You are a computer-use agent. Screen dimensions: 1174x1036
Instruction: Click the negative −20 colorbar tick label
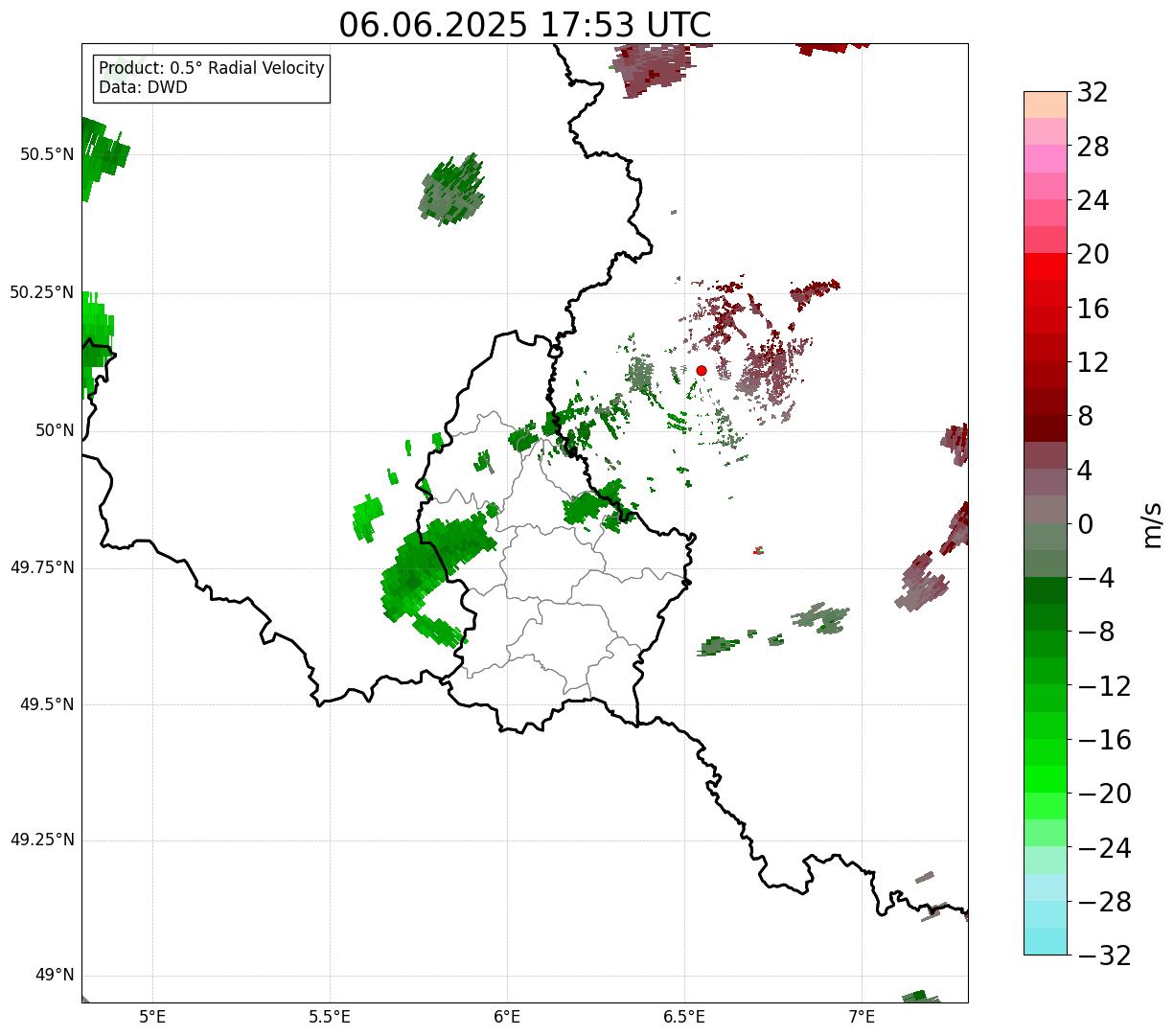1104,794
